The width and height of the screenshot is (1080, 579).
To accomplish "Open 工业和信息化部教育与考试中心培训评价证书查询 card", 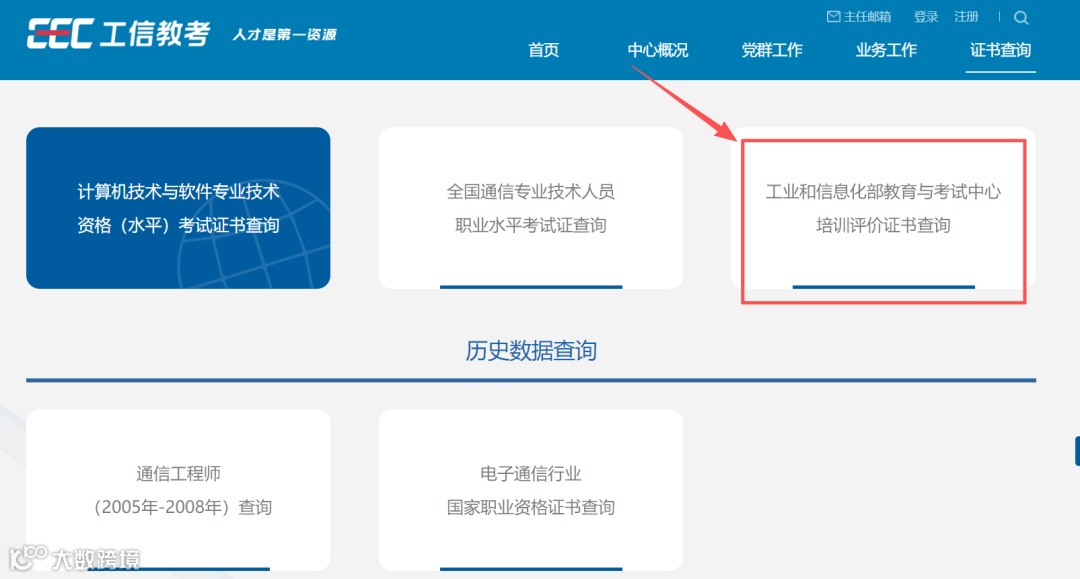I will (x=883, y=208).
